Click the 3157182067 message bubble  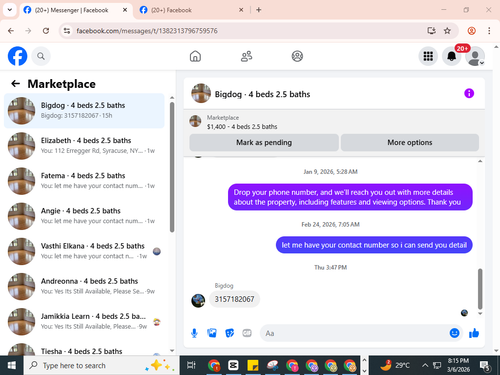pos(234,299)
